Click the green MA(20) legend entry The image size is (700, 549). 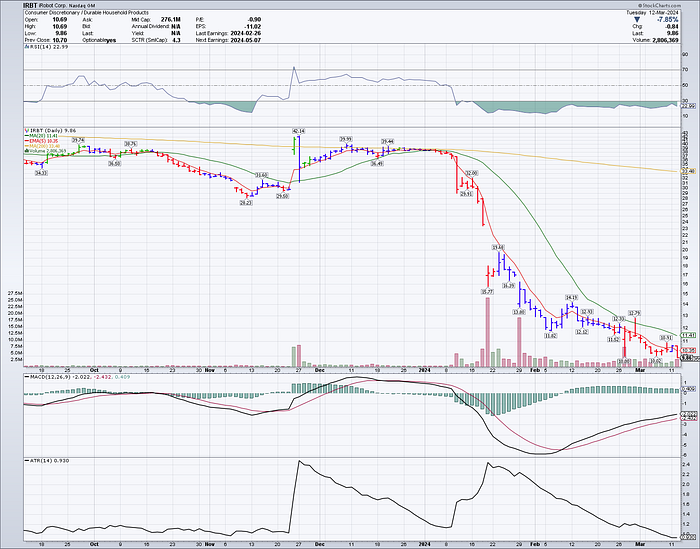(42, 135)
